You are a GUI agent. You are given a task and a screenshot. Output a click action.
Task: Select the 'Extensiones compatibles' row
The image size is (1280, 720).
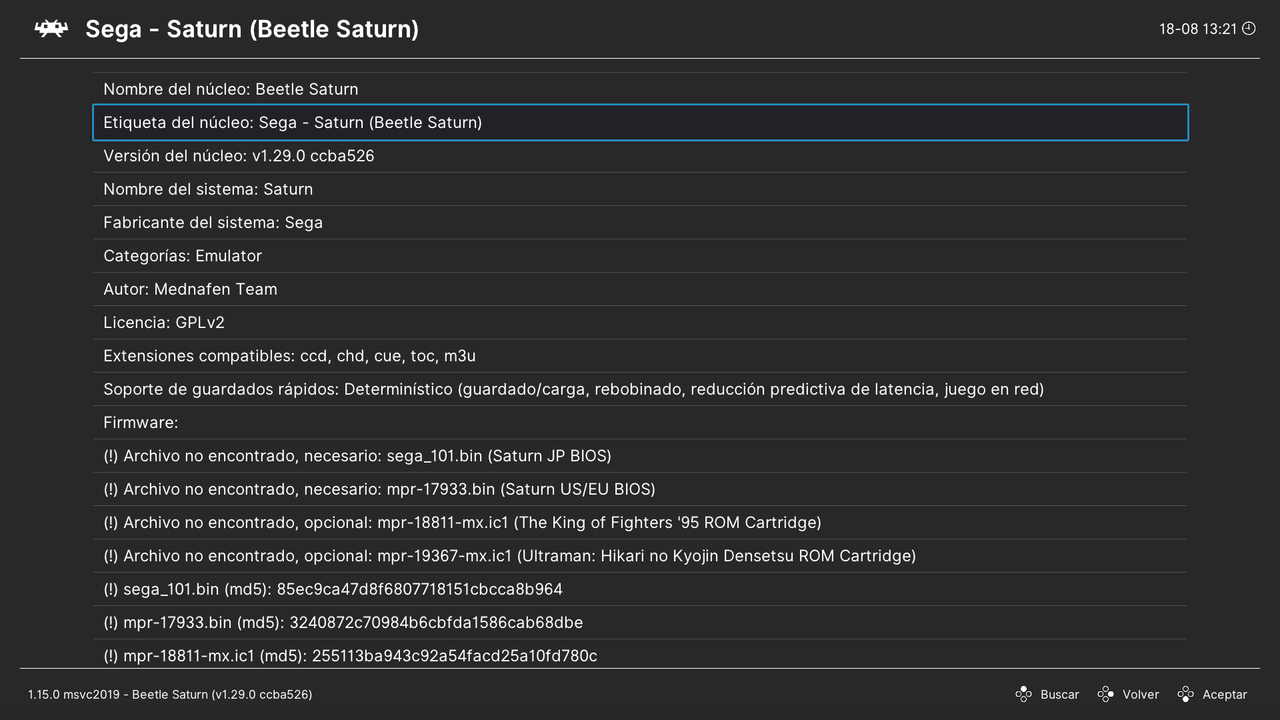coord(640,356)
